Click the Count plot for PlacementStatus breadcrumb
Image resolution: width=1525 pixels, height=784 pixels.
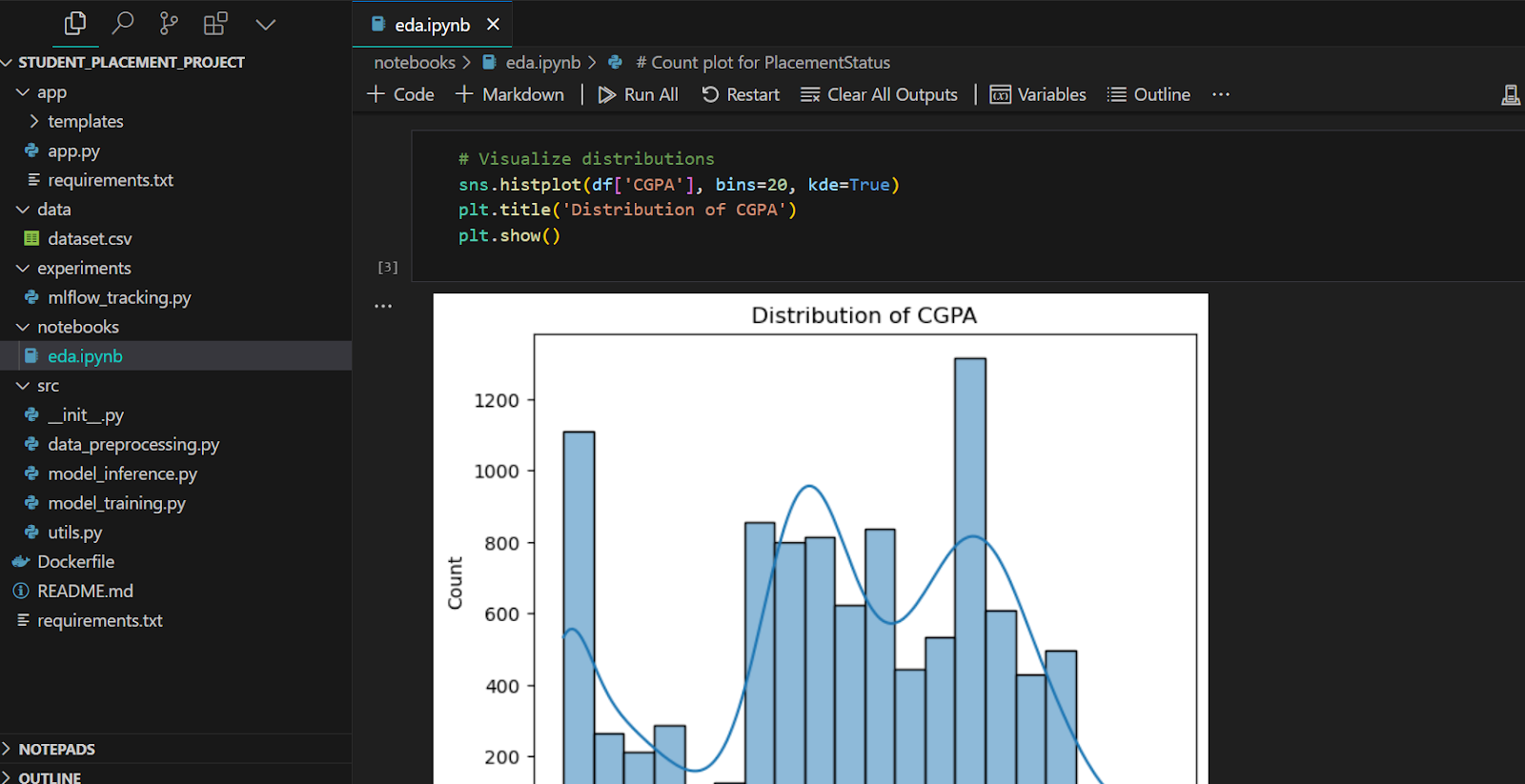762,62
